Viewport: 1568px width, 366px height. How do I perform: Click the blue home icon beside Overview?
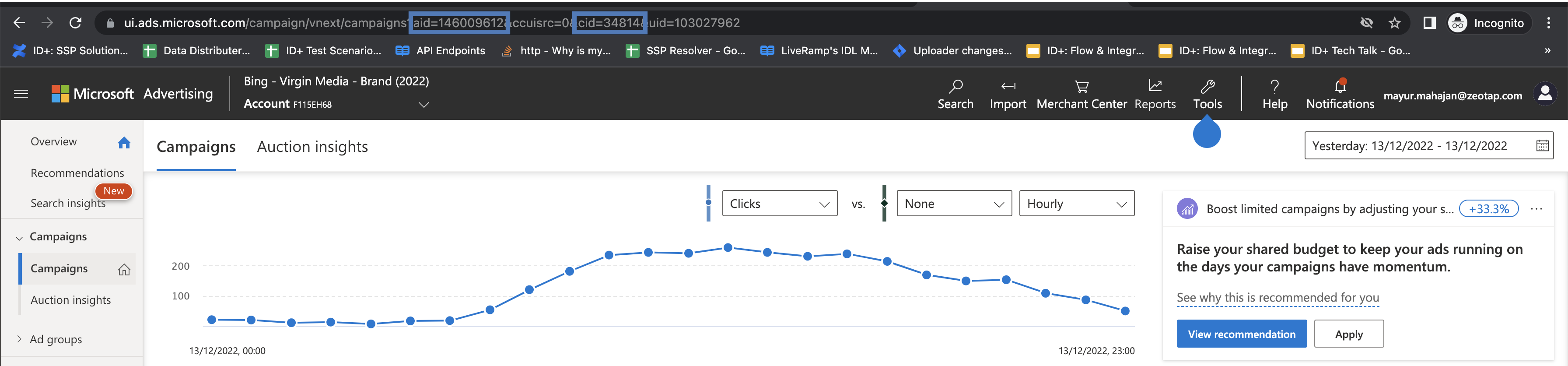pyautogui.click(x=124, y=142)
